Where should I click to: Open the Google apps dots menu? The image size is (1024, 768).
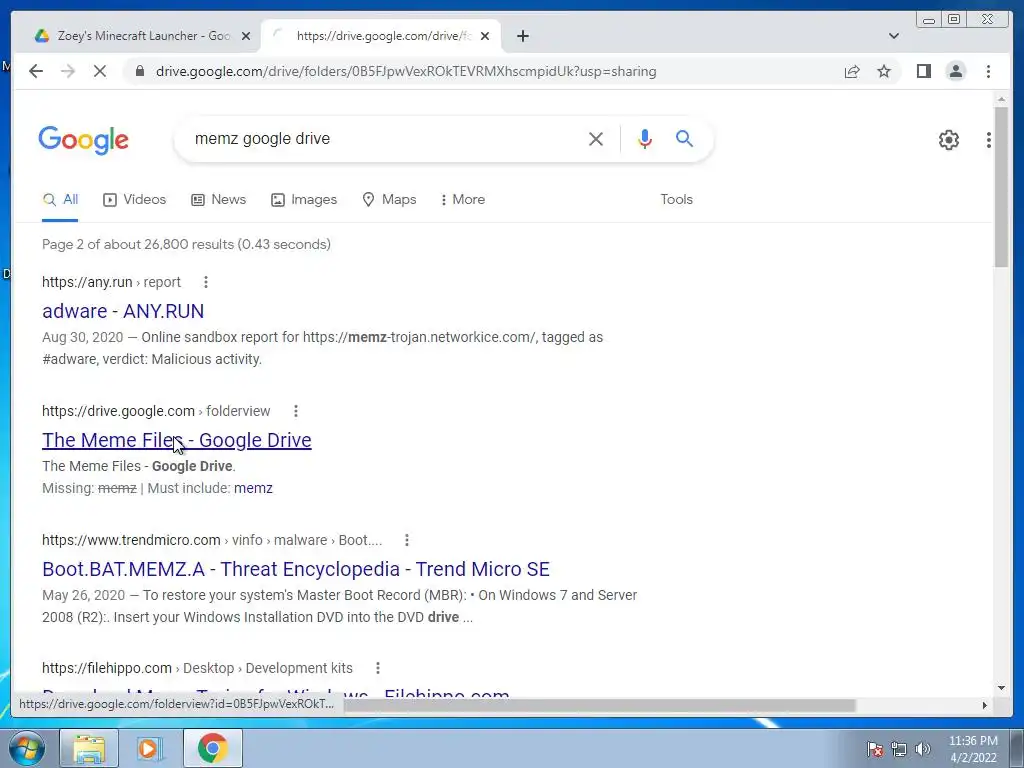click(x=989, y=140)
